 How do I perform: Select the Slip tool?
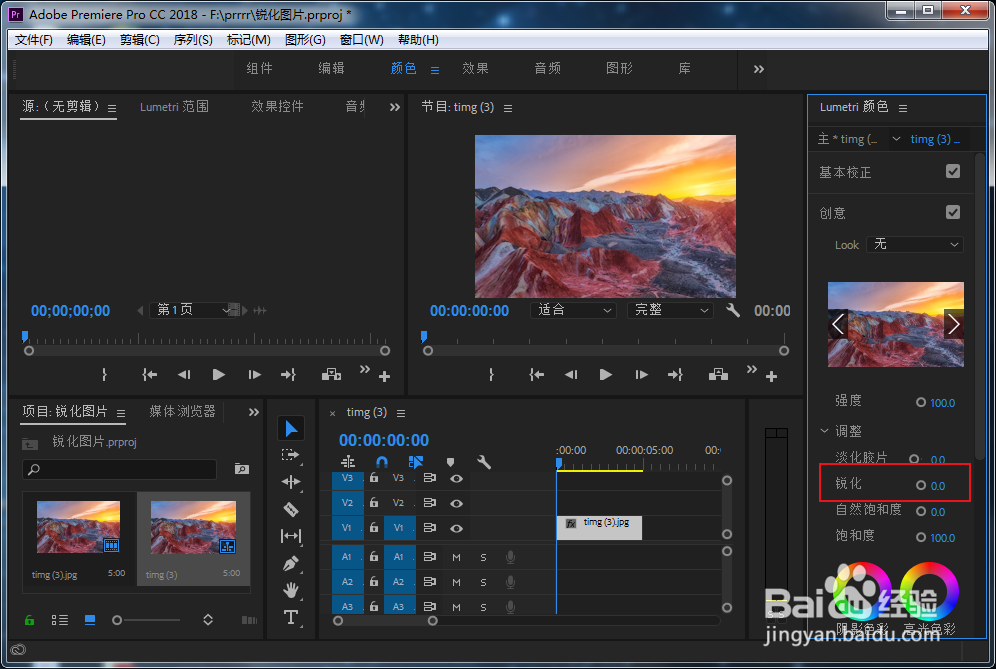coord(290,536)
